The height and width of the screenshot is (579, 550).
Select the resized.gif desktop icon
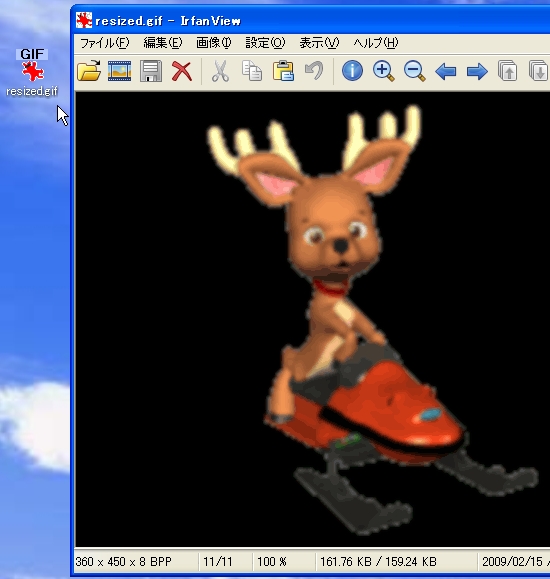pyautogui.click(x=32, y=72)
